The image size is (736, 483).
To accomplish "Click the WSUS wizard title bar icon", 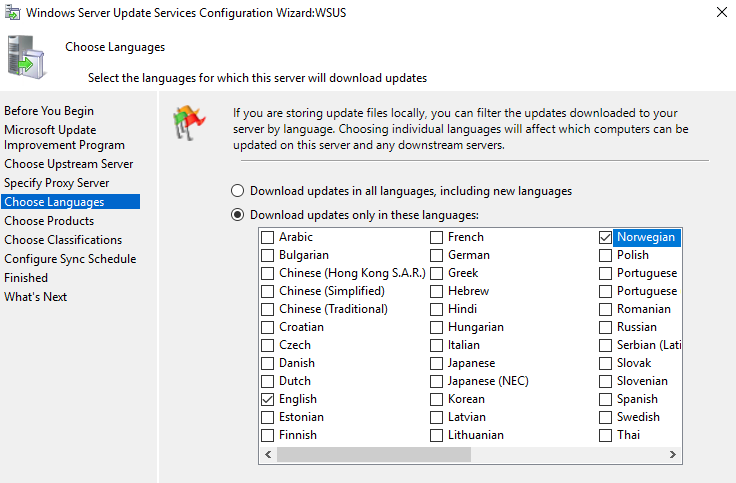I will [12, 13].
